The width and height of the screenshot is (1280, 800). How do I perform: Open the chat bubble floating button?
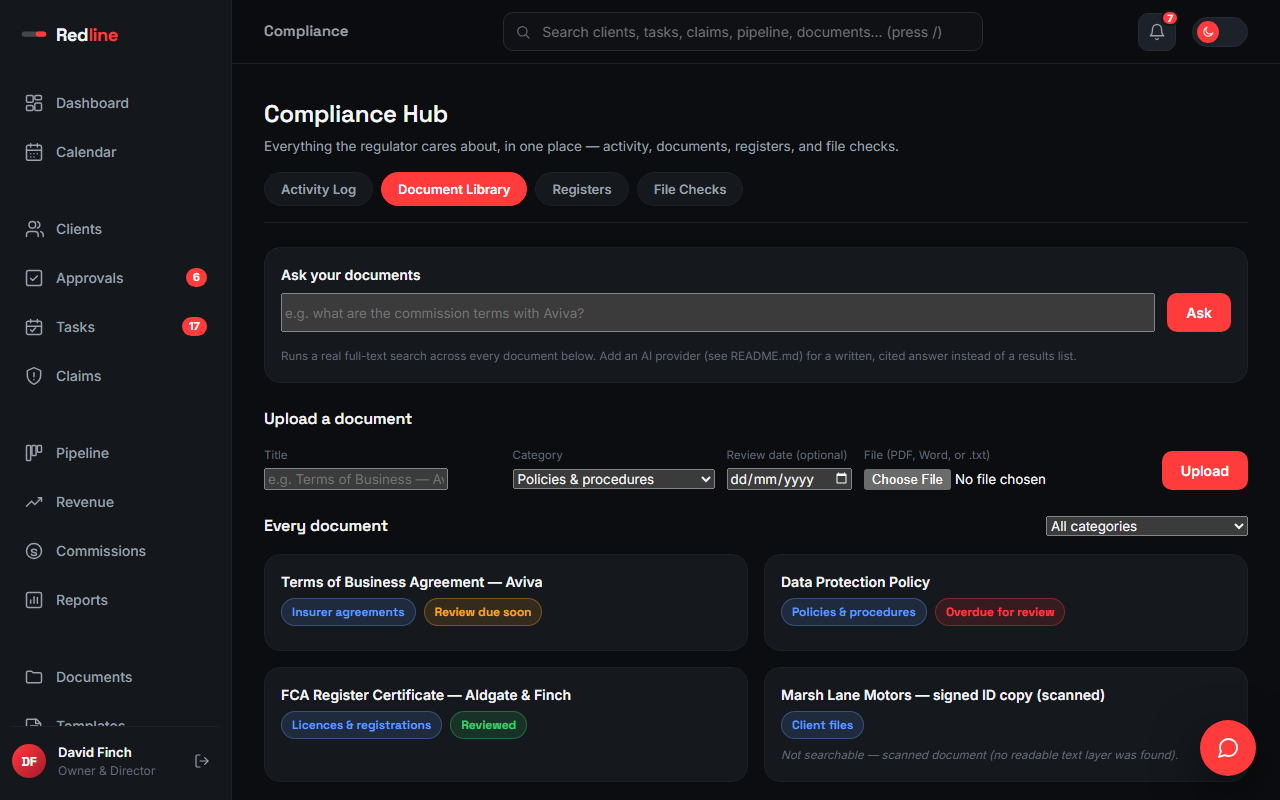(x=1228, y=748)
